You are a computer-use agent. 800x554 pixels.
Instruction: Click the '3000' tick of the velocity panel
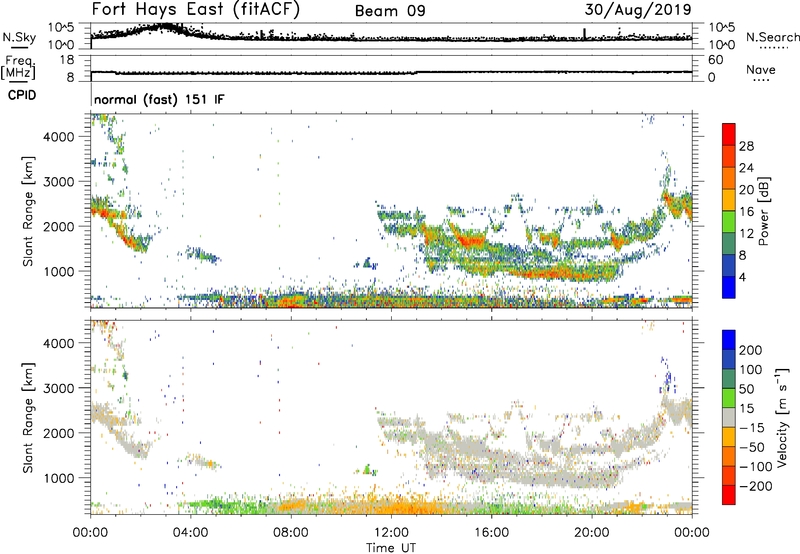pyautogui.click(x=58, y=388)
